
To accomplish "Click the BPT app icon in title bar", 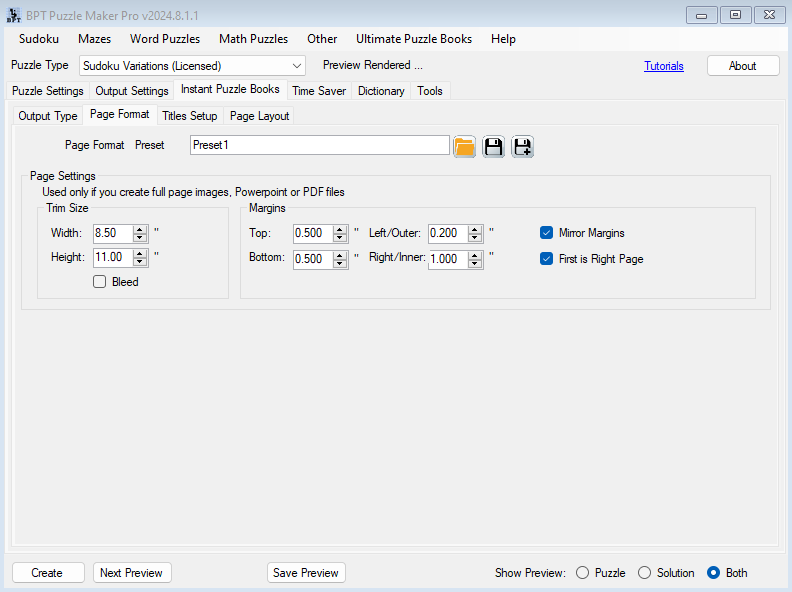I will (x=13, y=15).
